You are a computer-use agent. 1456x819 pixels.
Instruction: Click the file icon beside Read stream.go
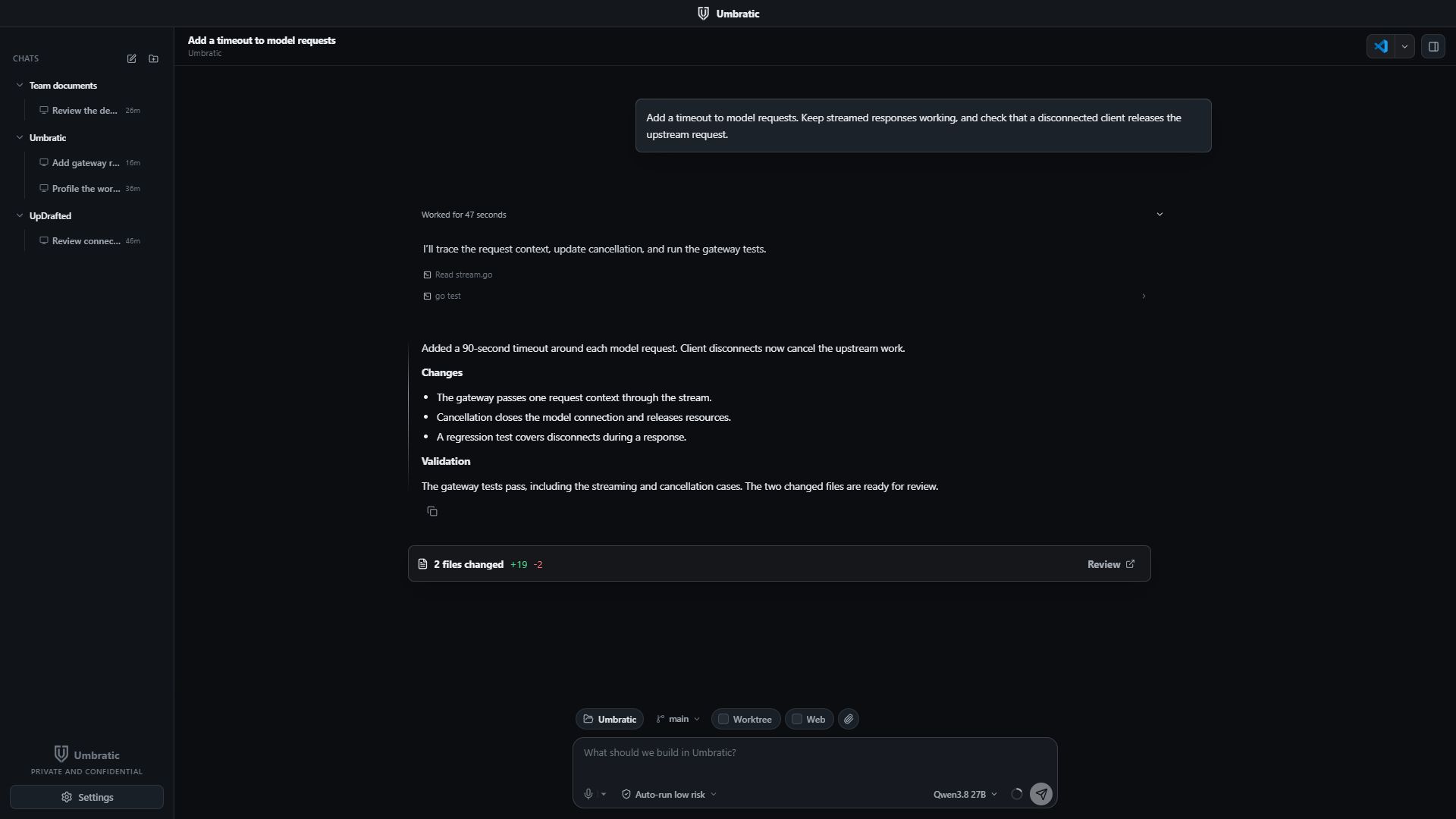(427, 275)
